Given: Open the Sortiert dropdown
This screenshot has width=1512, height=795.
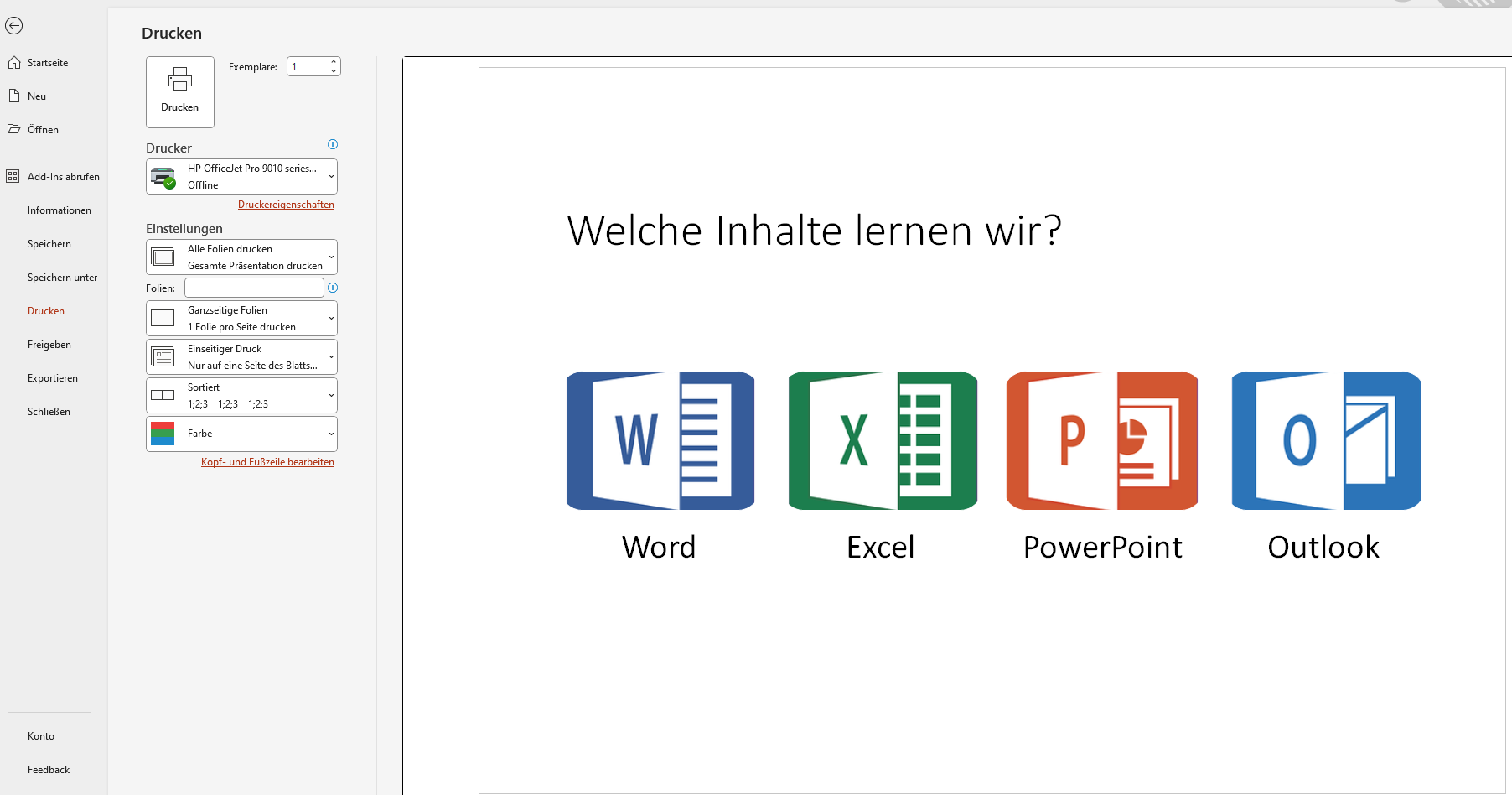Looking at the screenshot, I should [329, 394].
